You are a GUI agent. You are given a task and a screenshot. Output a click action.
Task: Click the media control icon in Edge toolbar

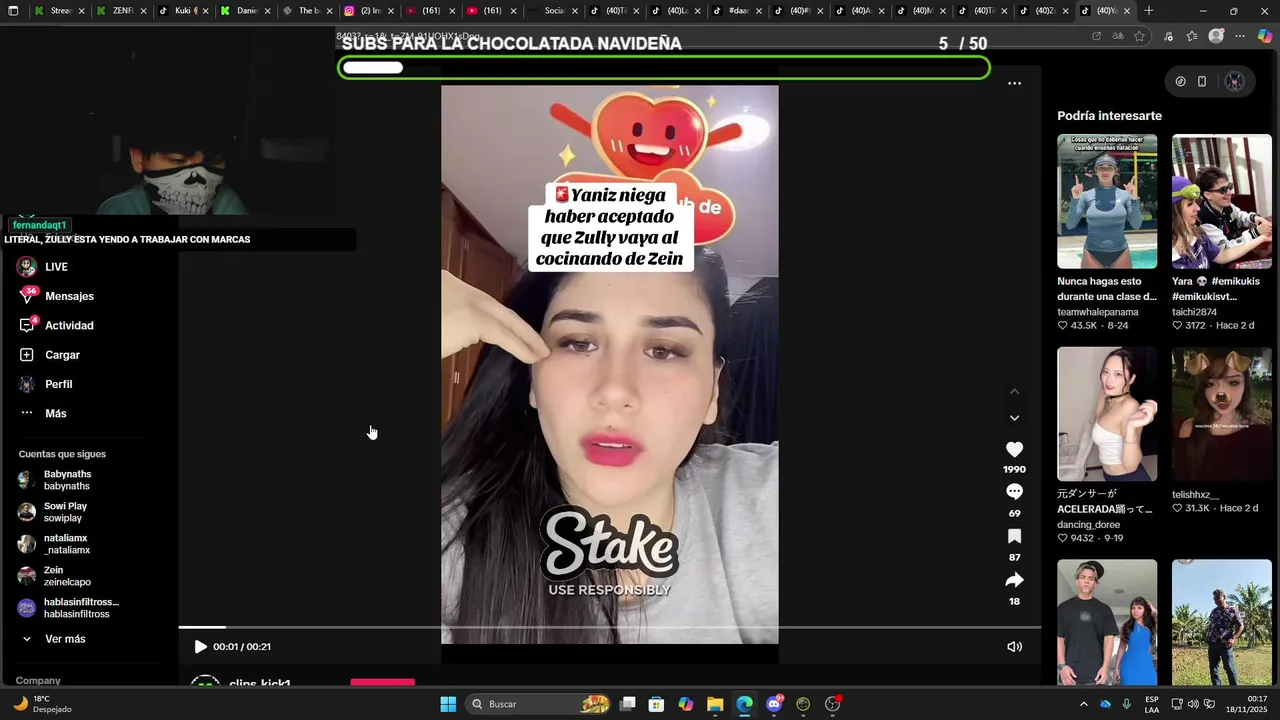(x=1168, y=36)
